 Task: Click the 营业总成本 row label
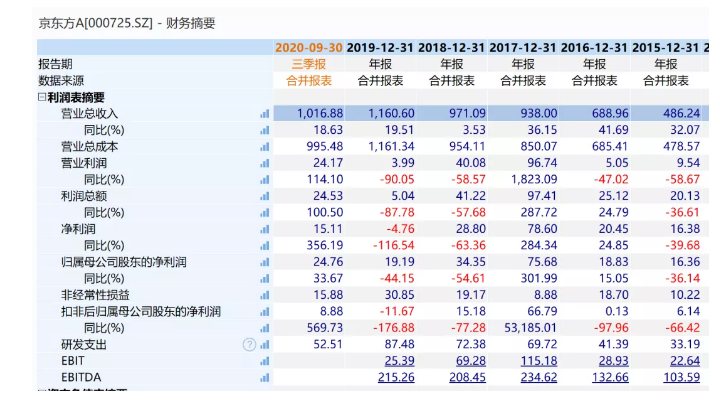[90, 146]
